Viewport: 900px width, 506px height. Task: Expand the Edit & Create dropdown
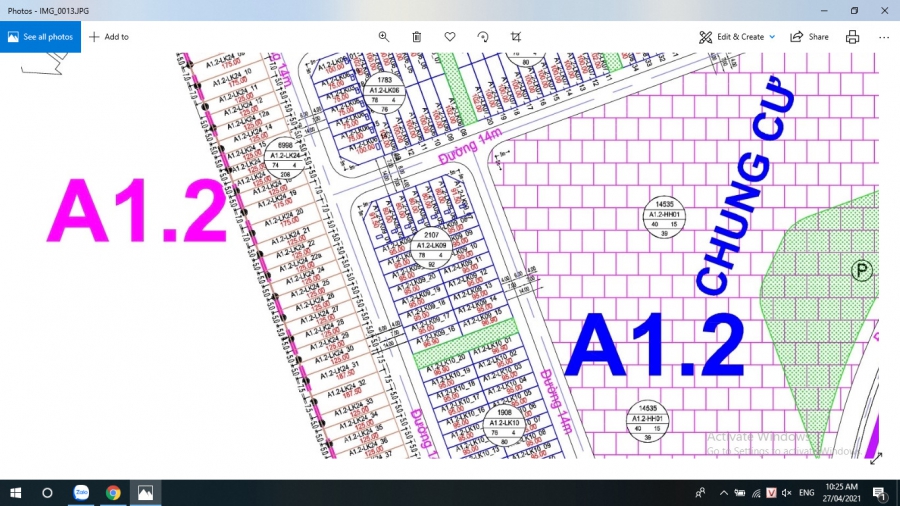(x=737, y=37)
